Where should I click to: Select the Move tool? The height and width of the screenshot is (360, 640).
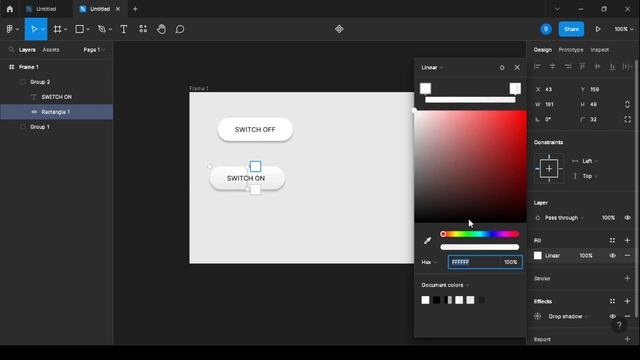coord(34,29)
